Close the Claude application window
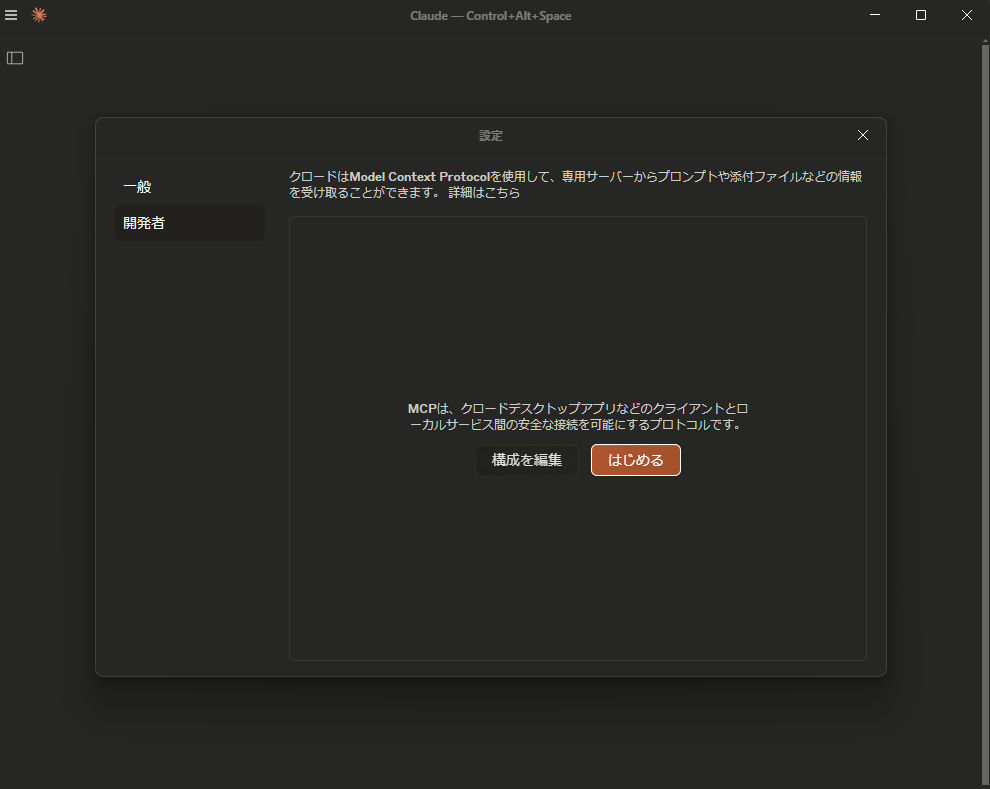 967,15
